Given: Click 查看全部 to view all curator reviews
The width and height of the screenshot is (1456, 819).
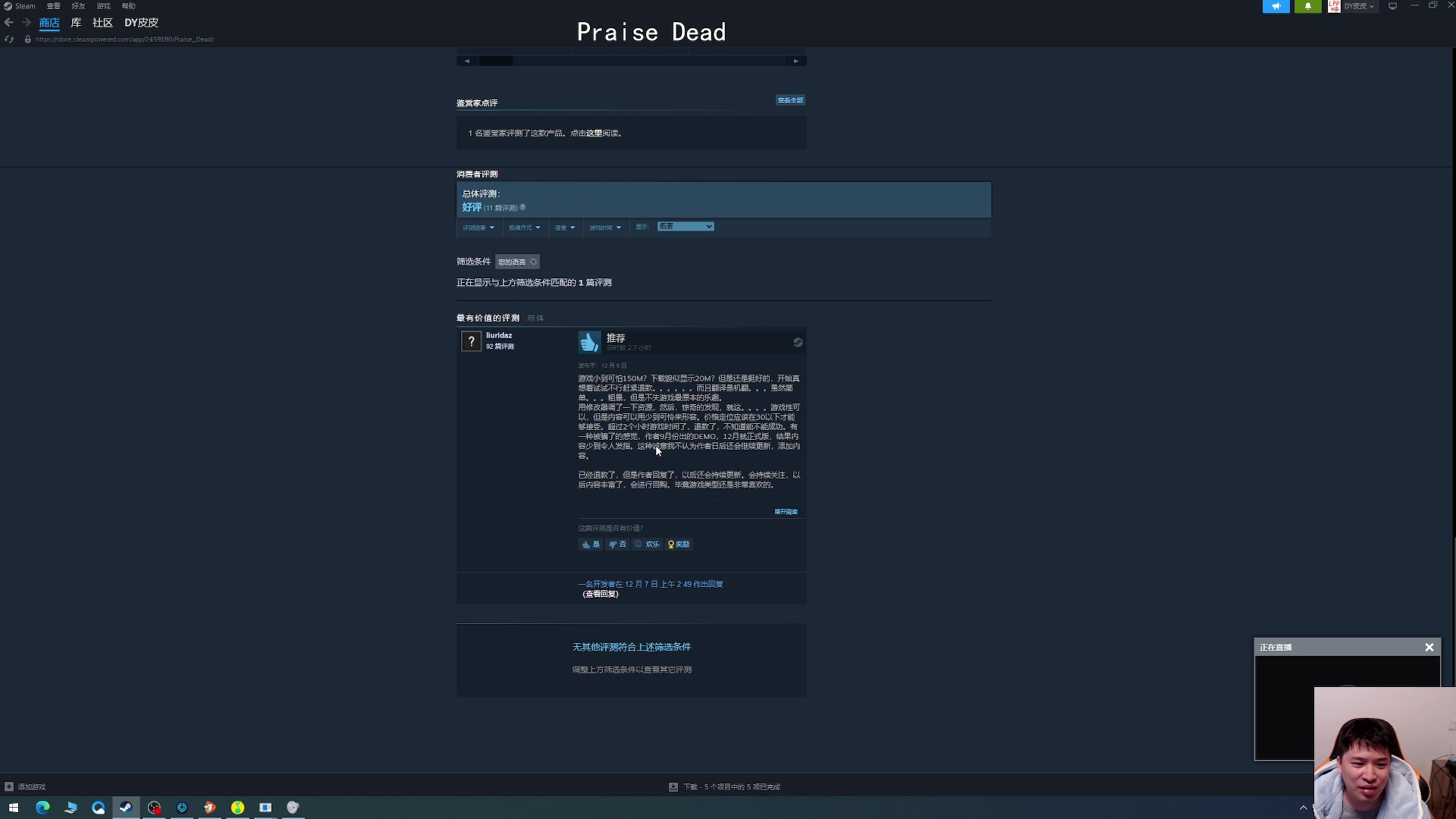Looking at the screenshot, I should point(790,100).
